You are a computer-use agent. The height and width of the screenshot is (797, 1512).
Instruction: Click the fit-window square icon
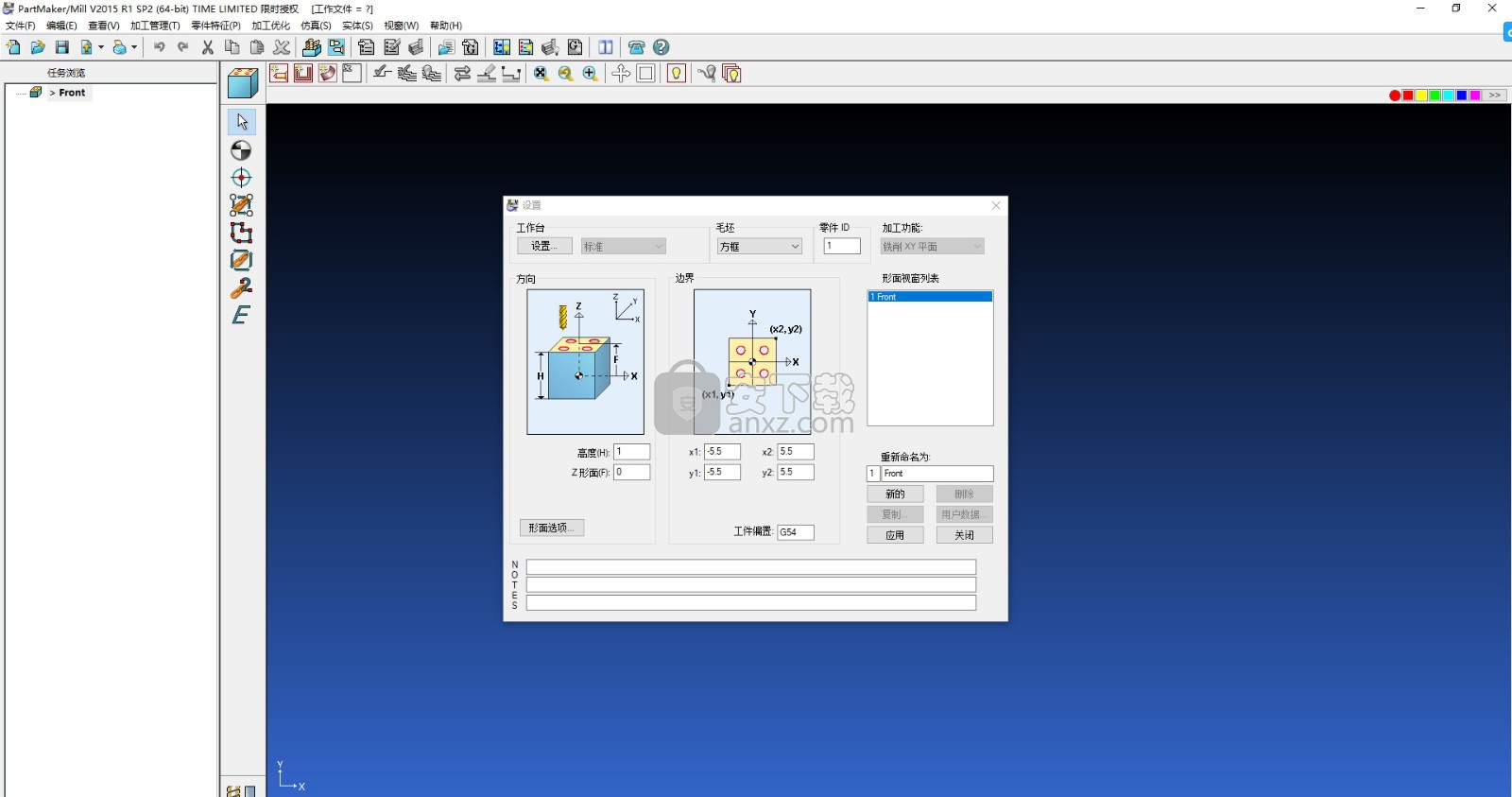646,74
